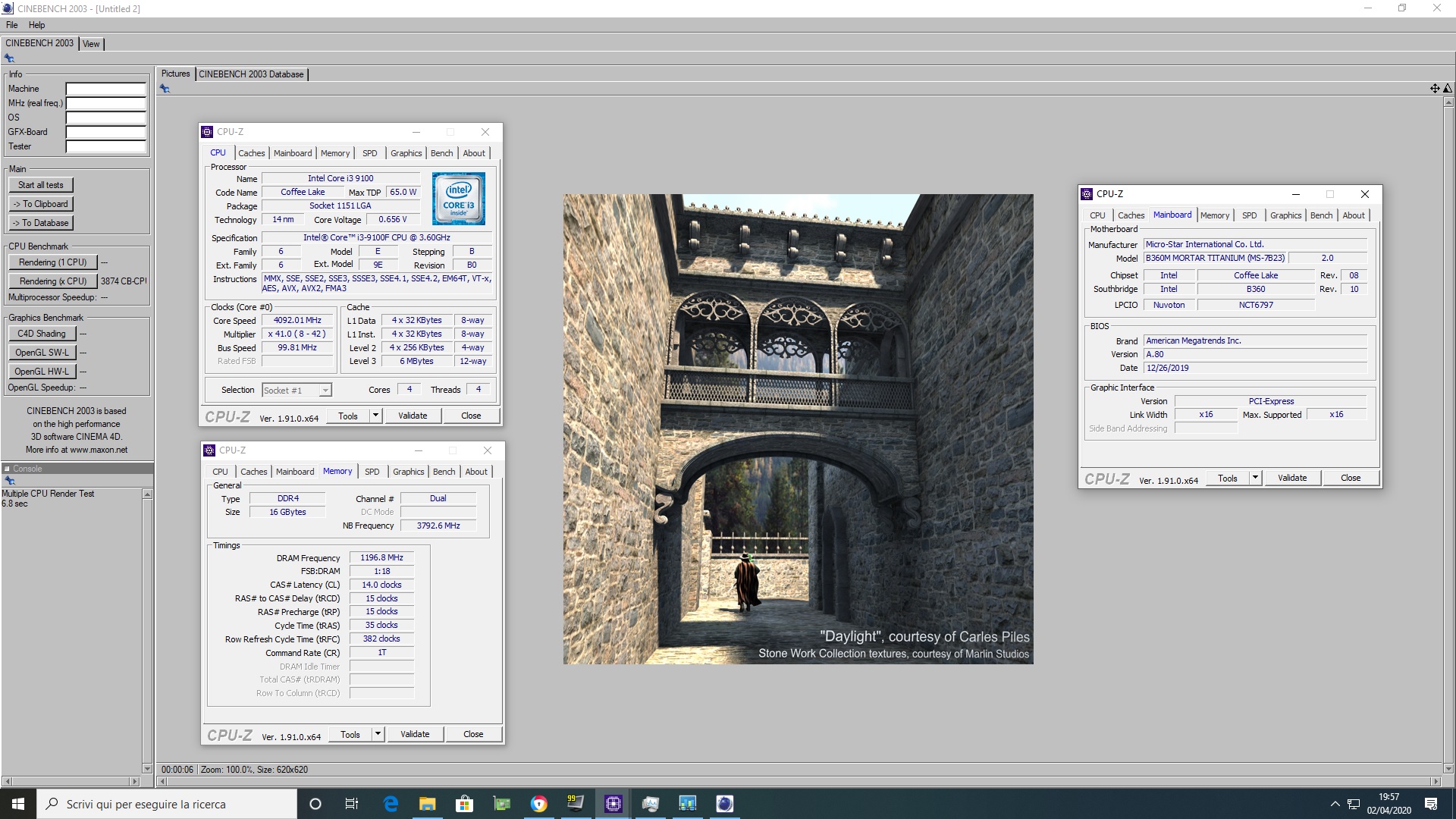The height and width of the screenshot is (819, 1456).
Task: Click the move-arrows icon at picture panel top right
Action: [1435, 89]
